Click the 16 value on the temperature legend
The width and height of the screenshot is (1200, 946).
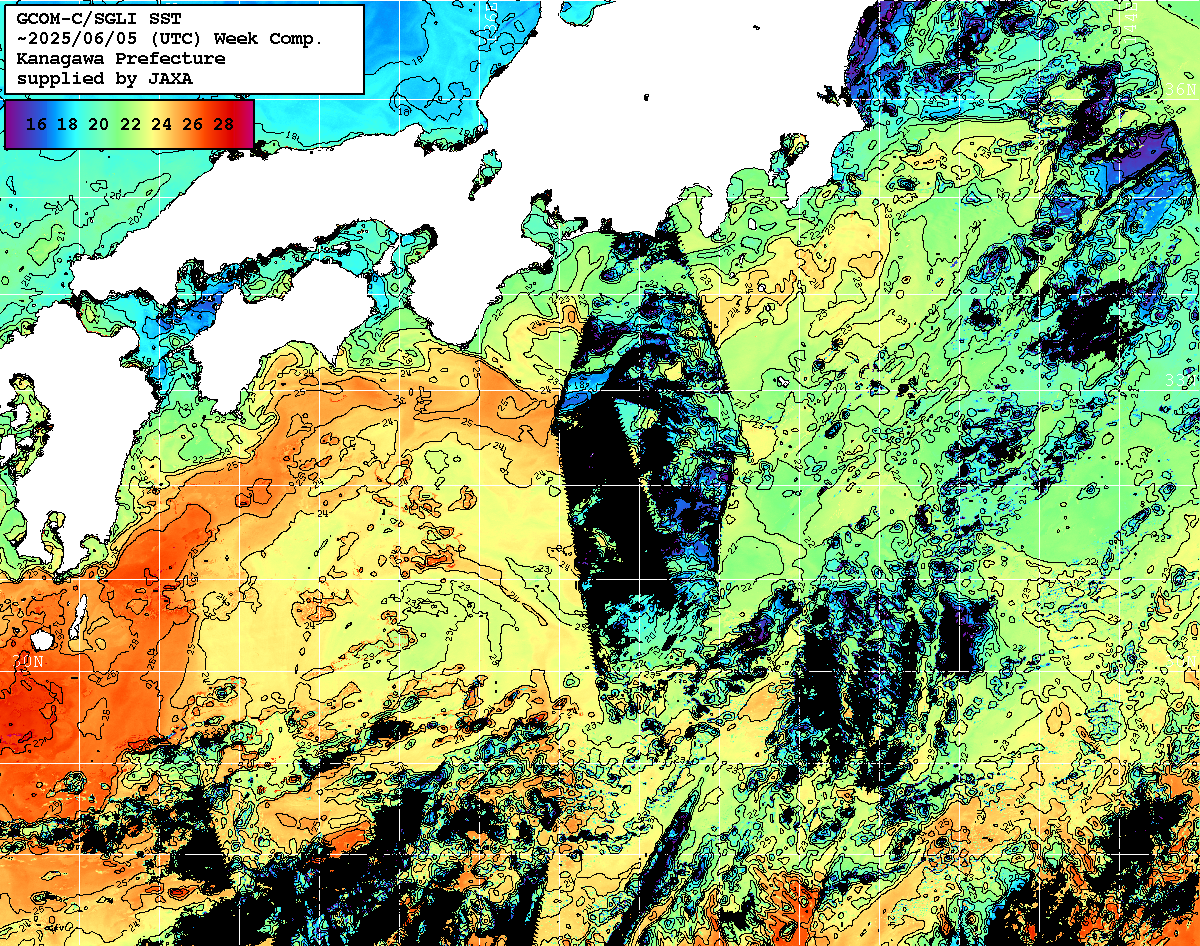point(36,124)
